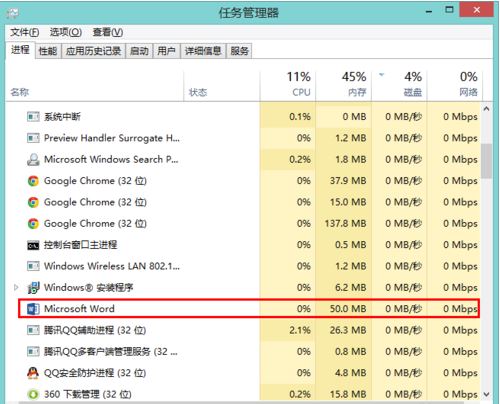Click Chrome icon in the 37.9 MB row
Screen dimensions: 500x404
[x=33, y=181]
